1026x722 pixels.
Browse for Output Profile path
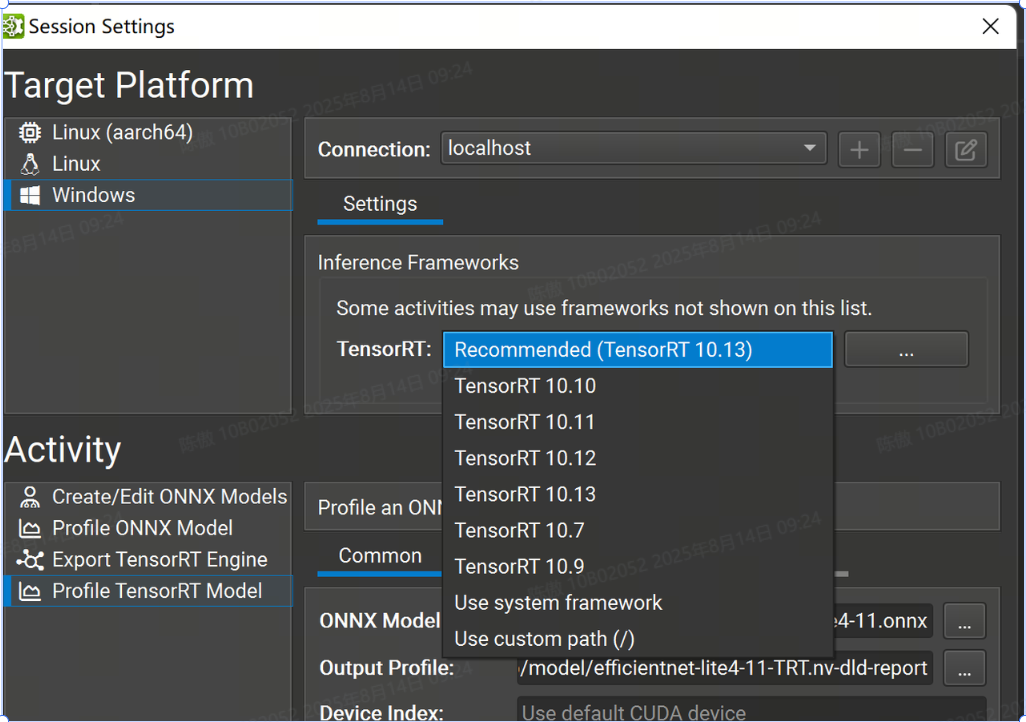point(964,668)
